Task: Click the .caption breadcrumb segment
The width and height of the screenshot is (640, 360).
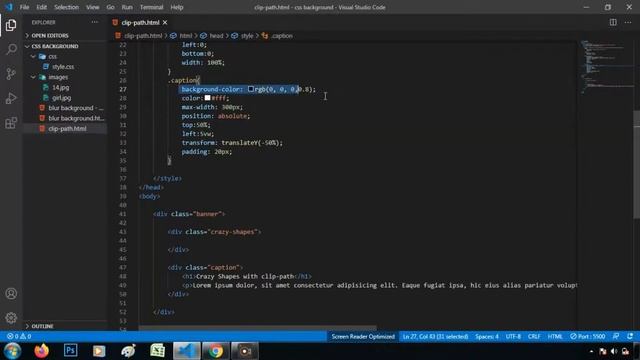Action: [282, 36]
